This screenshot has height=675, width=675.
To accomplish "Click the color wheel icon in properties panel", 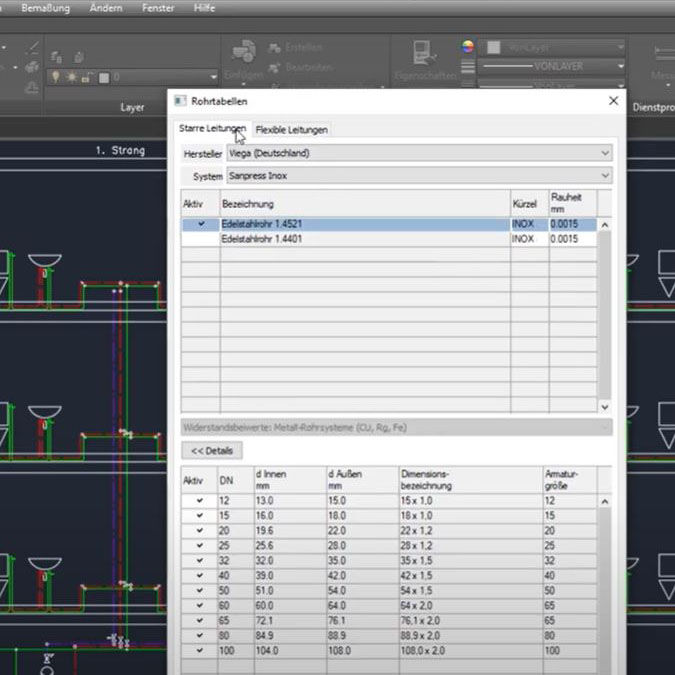I will [x=468, y=46].
